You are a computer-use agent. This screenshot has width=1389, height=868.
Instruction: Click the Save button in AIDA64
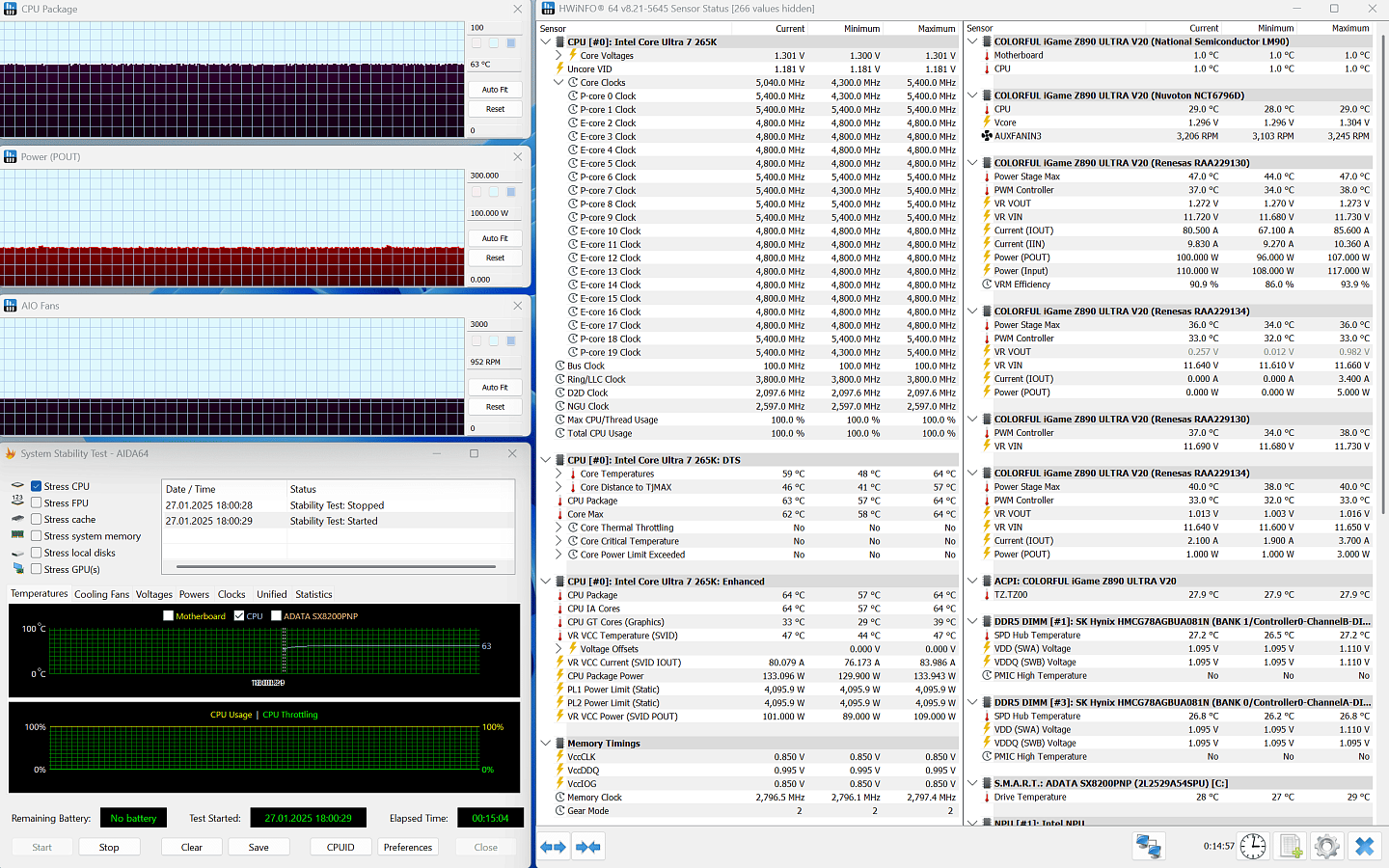click(x=259, y=847)
